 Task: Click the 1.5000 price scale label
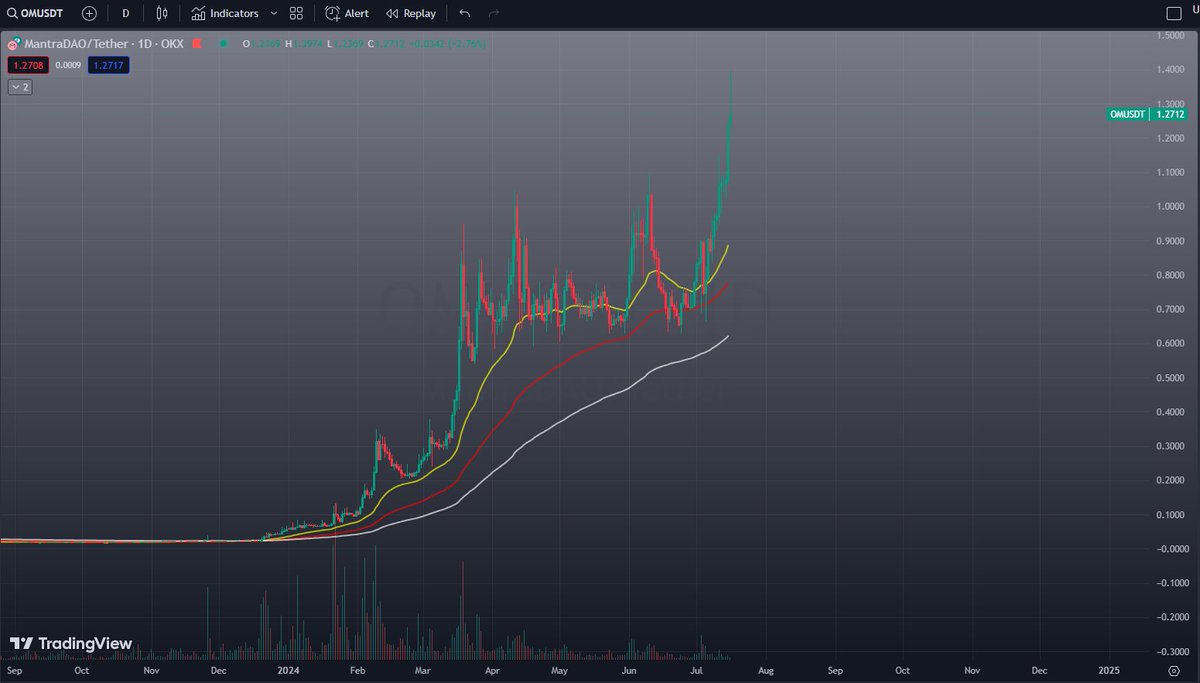click(1168, 35)
